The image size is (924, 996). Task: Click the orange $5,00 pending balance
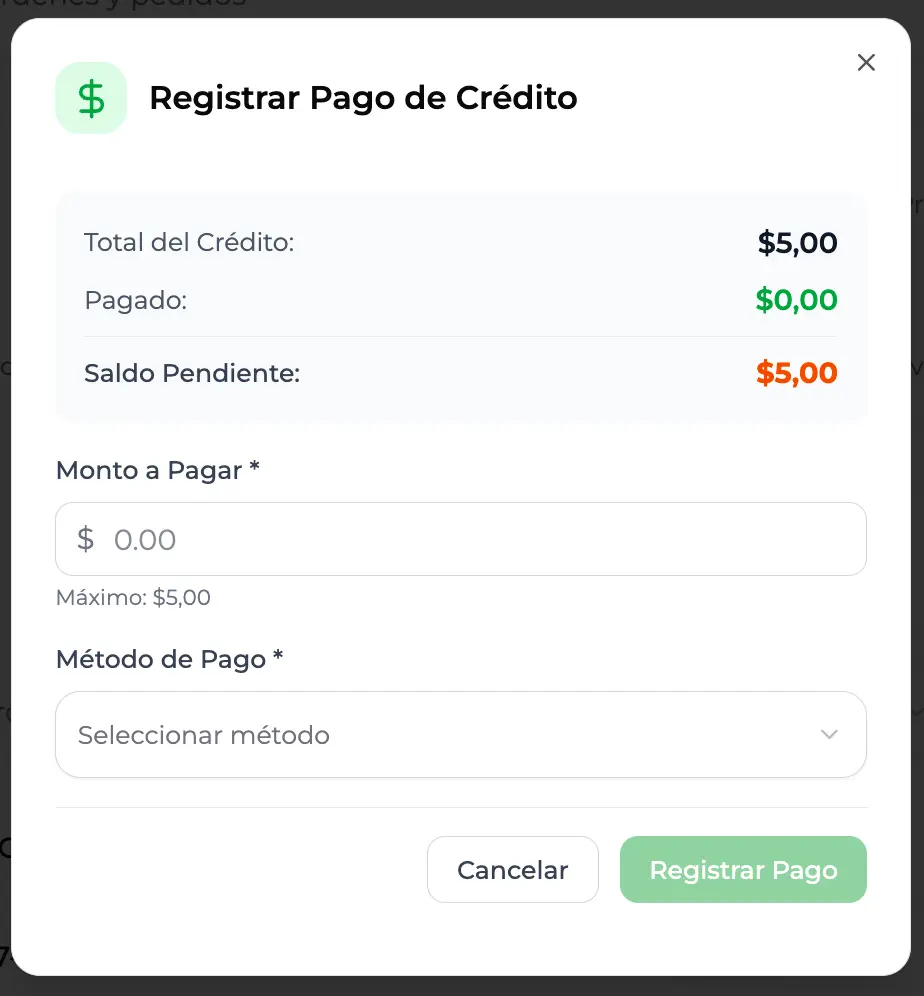pos(796,374)
